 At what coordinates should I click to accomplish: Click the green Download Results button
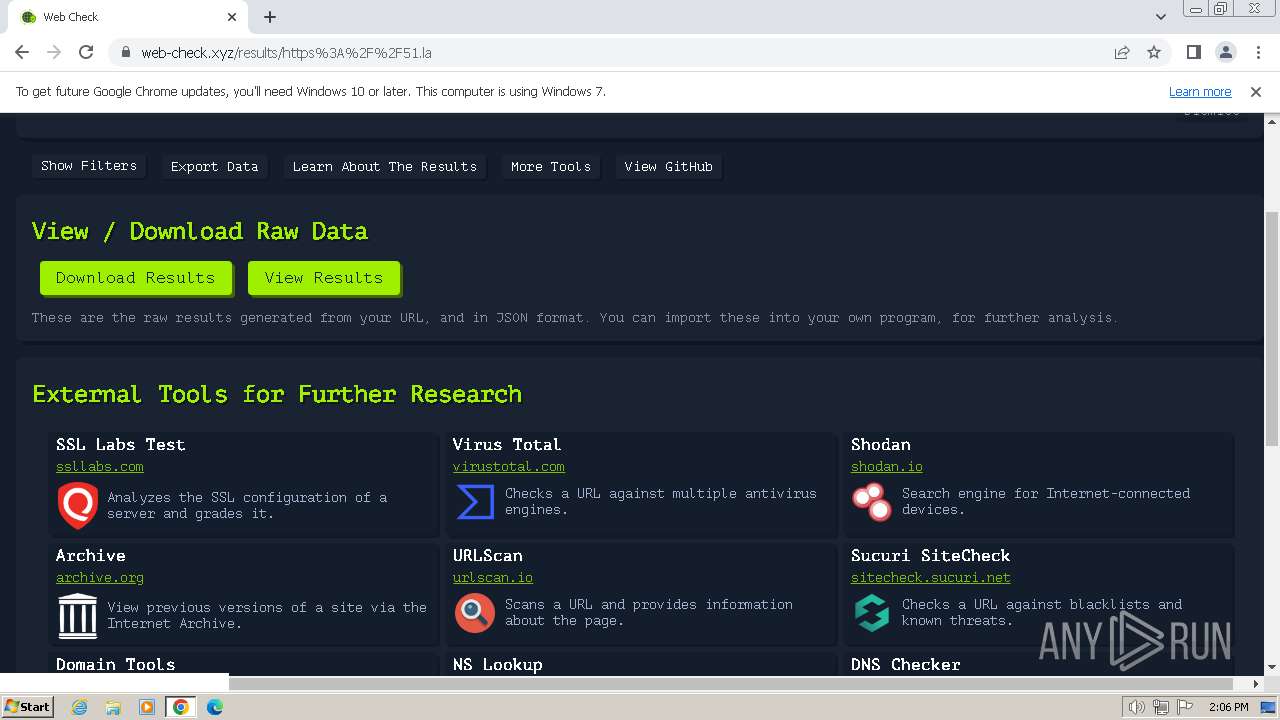point(136,278)
